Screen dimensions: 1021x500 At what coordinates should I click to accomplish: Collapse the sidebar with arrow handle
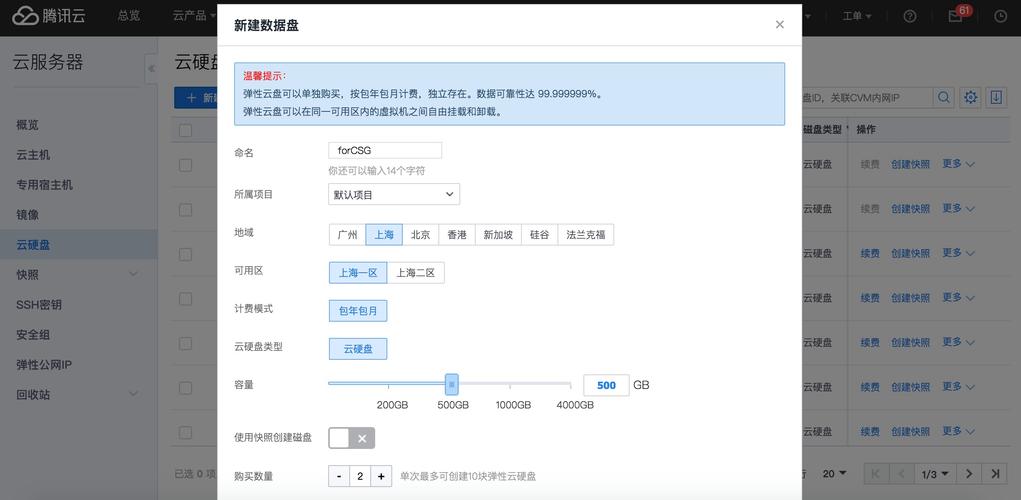pos(150,68)
